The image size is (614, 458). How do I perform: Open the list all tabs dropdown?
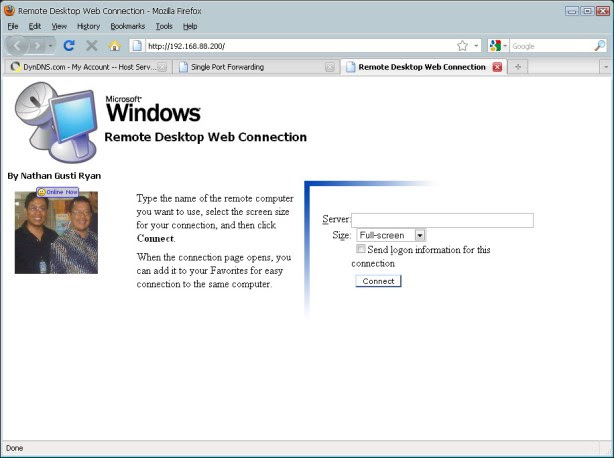click(605, 67)
